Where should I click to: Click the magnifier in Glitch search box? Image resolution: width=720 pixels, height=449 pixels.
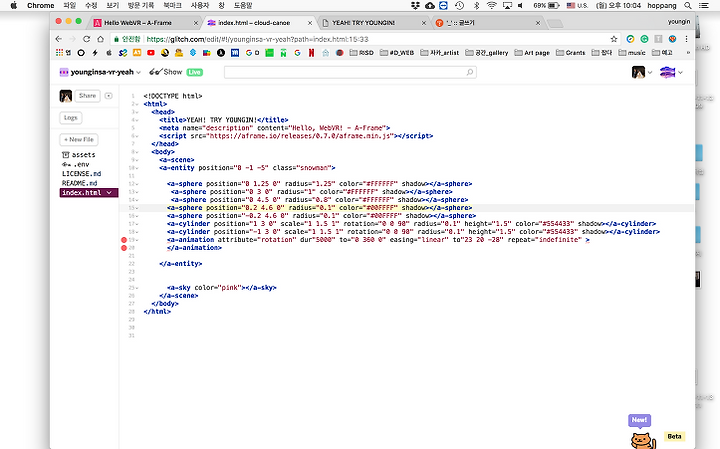click(x=470, y=72)
